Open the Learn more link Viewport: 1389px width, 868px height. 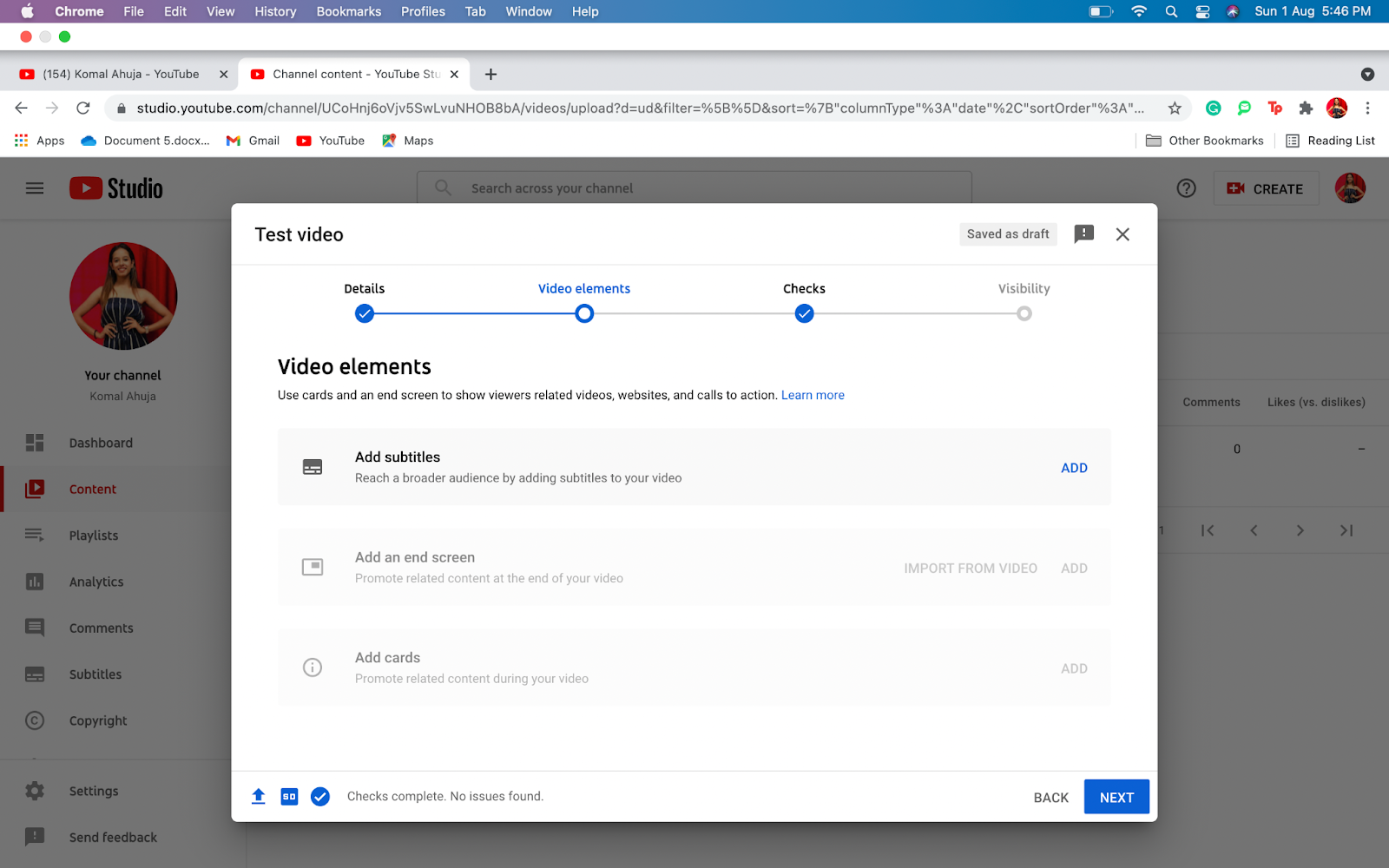[x=813, y=395]
